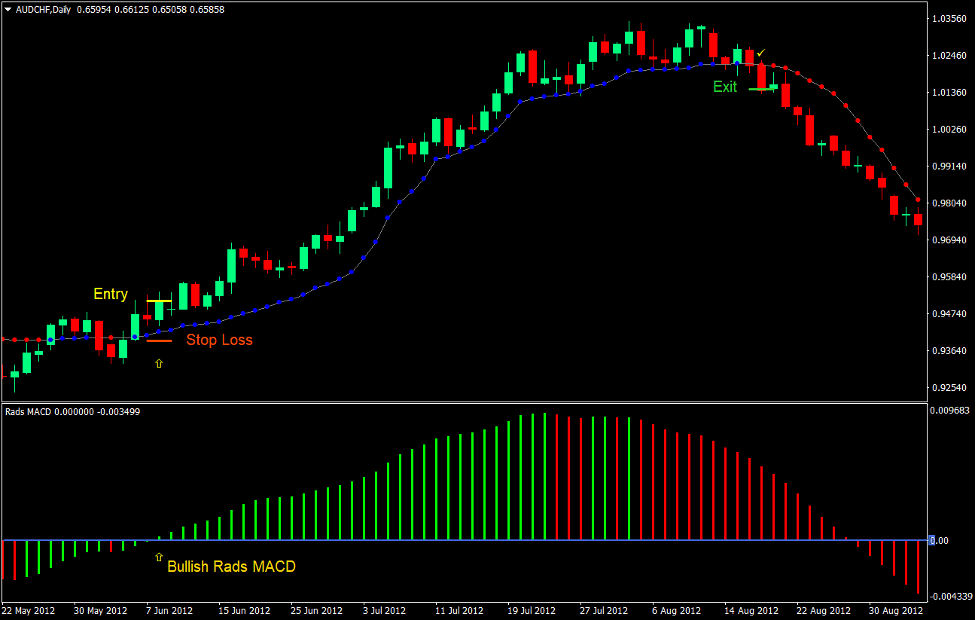
Task: Select the checkmark icon above the Exit label
Action: click(761, 52)
